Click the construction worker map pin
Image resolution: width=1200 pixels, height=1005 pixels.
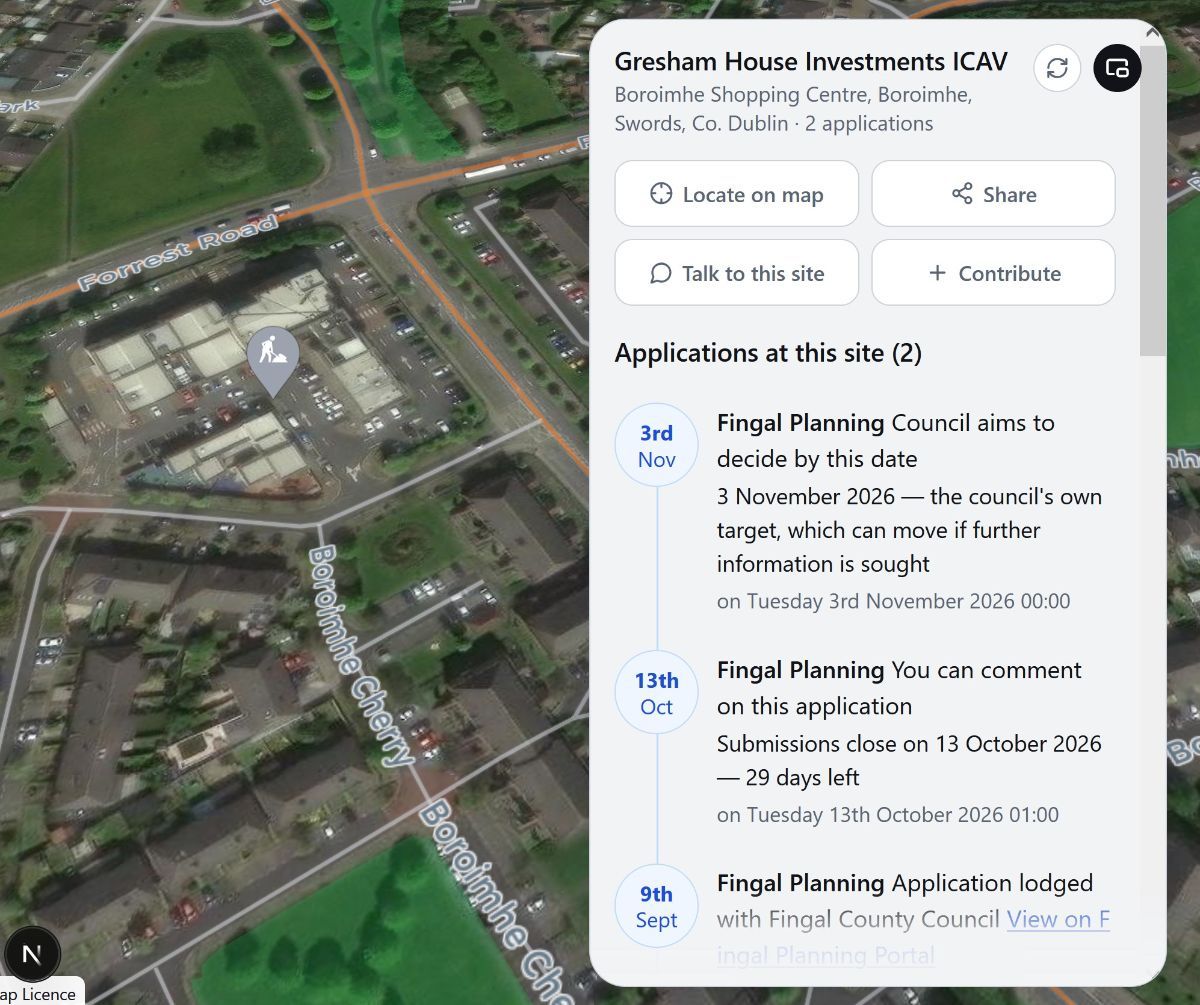tap(272, 361)
